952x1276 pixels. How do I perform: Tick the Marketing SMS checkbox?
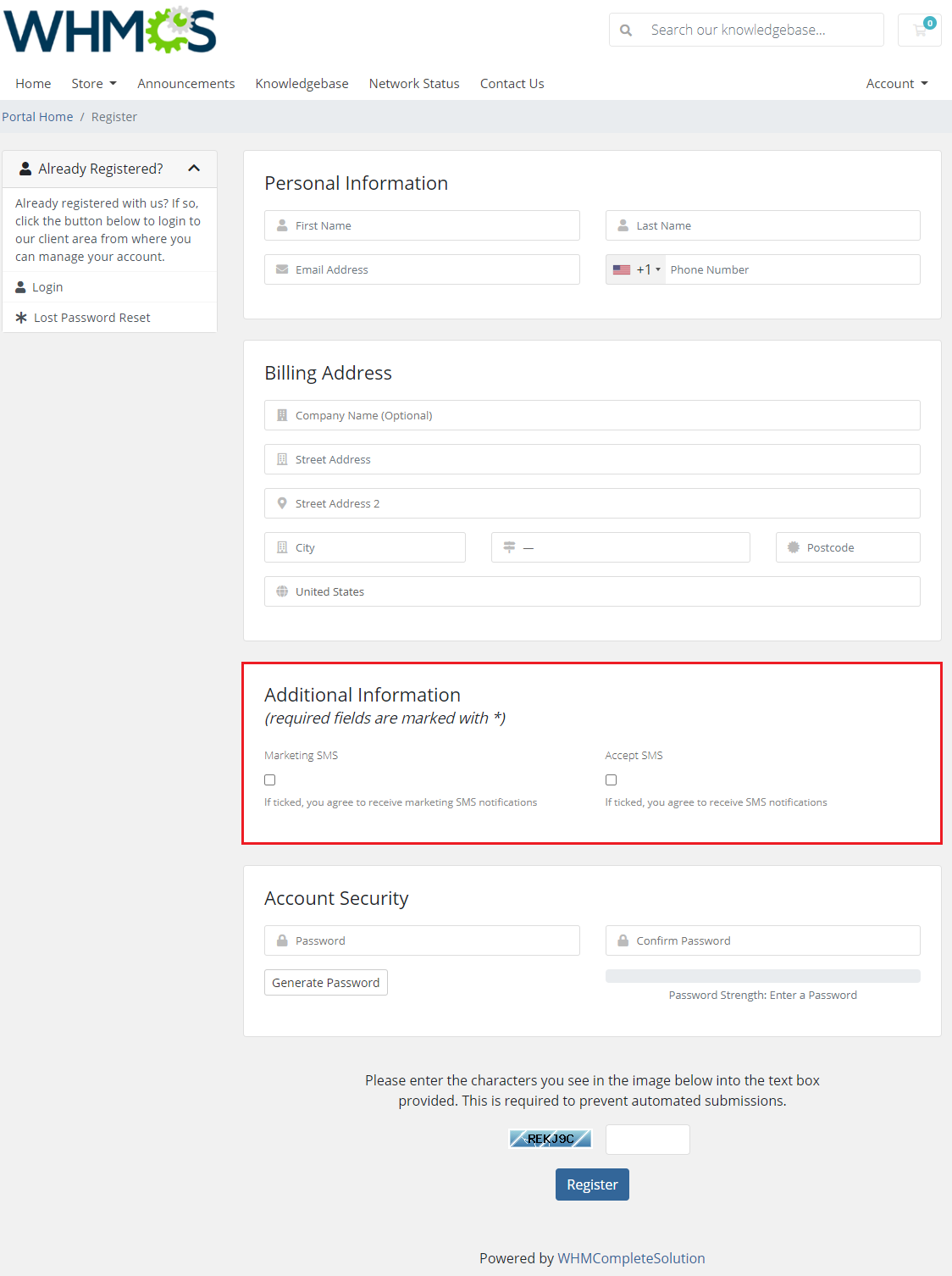(x=270, y=779)
